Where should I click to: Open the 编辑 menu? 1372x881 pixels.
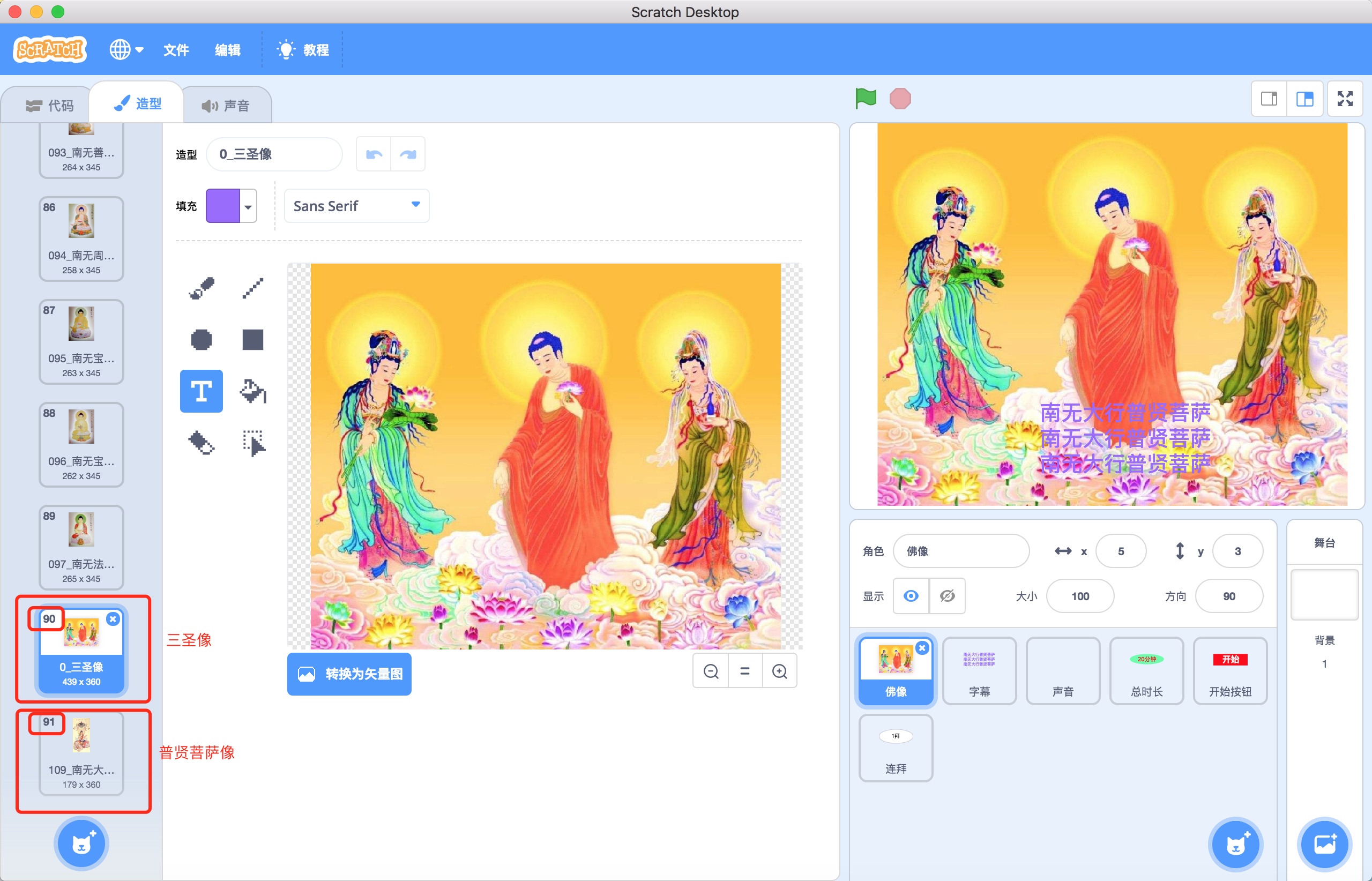(228, 50)
